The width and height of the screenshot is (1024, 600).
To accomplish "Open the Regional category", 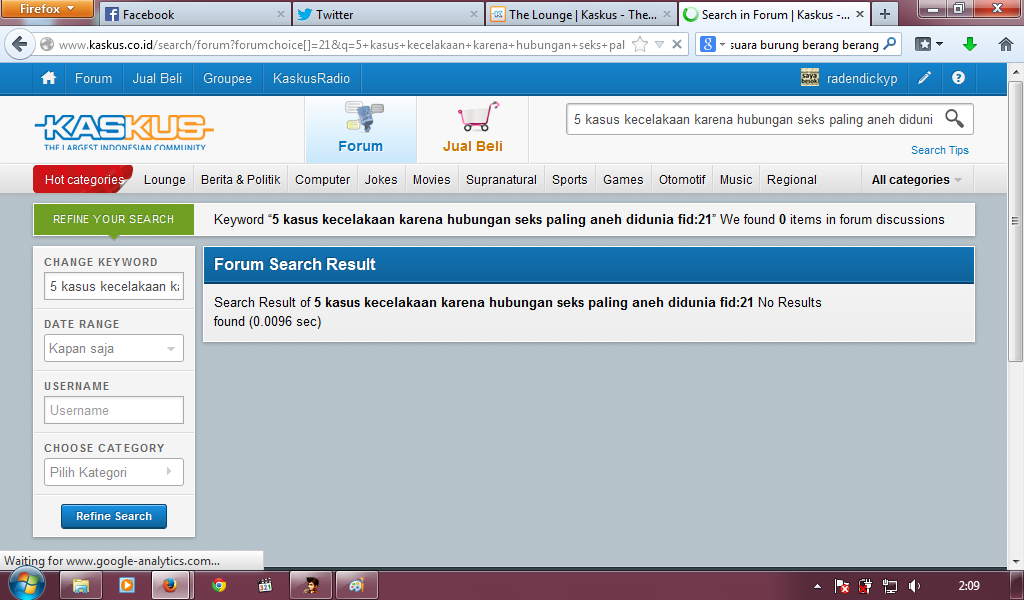I will pyautogui.click(x=792, y=180).
